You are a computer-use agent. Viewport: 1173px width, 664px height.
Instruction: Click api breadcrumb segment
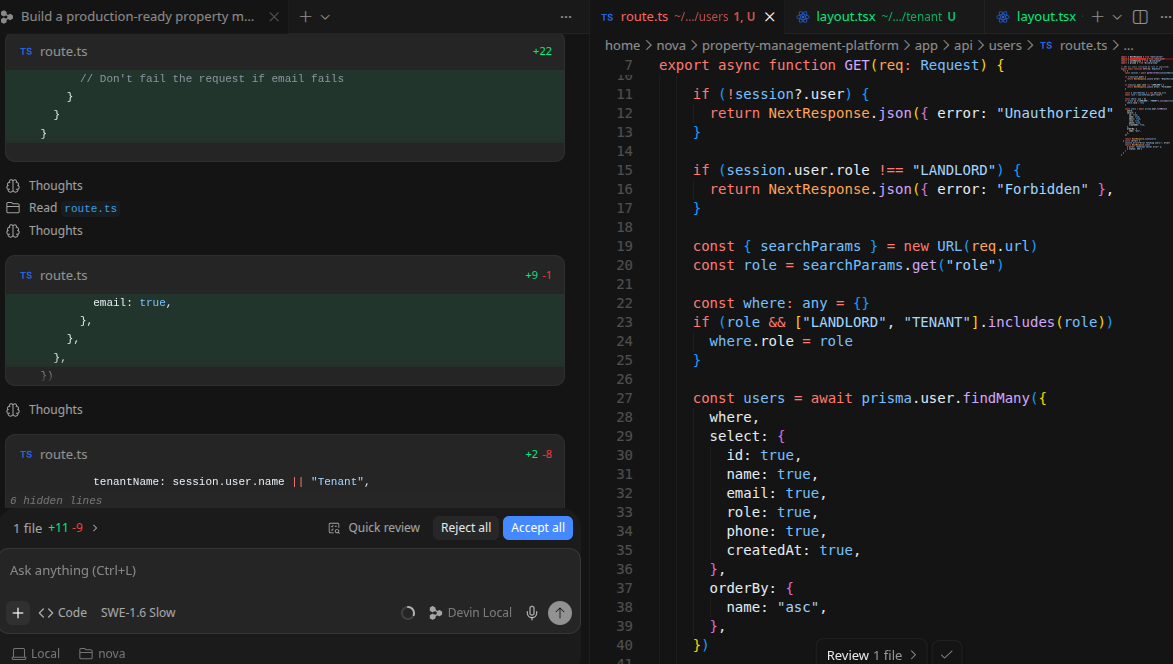(x=964, y=46)
